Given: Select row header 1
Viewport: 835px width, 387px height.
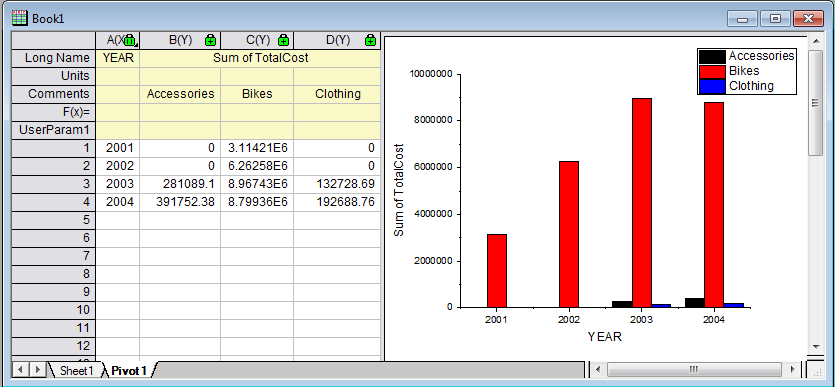Looking at the screenshot, I should pos(54,148).
